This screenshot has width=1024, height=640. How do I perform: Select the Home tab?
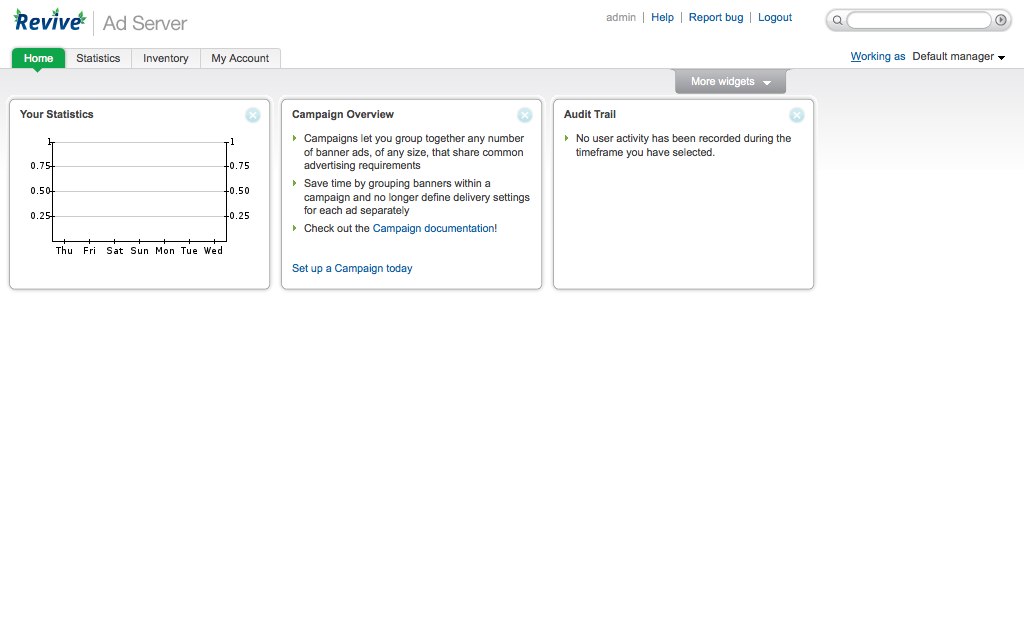37,58
